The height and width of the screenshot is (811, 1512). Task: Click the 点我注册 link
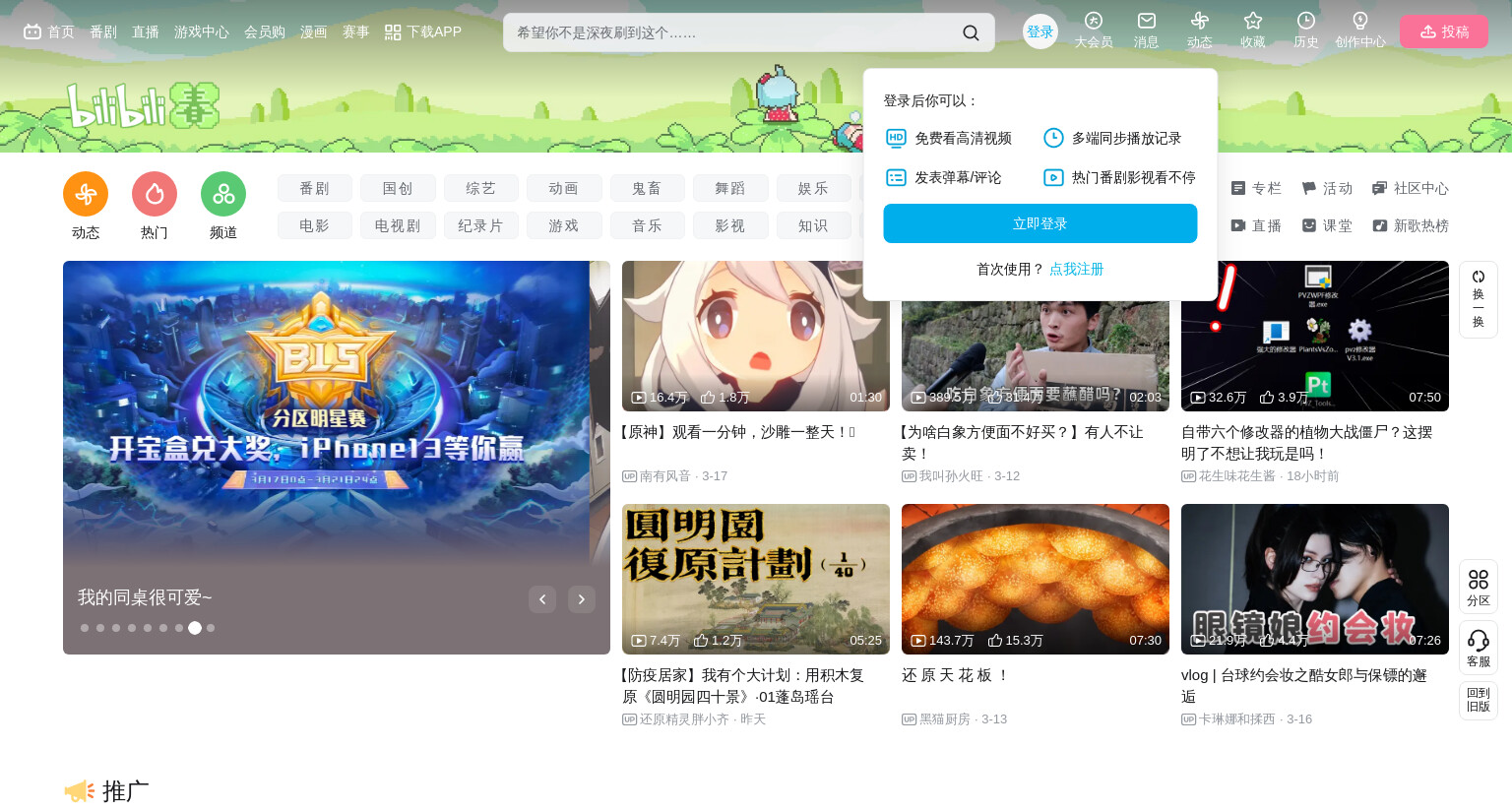pyautogui.click(x=1077, y=269)
